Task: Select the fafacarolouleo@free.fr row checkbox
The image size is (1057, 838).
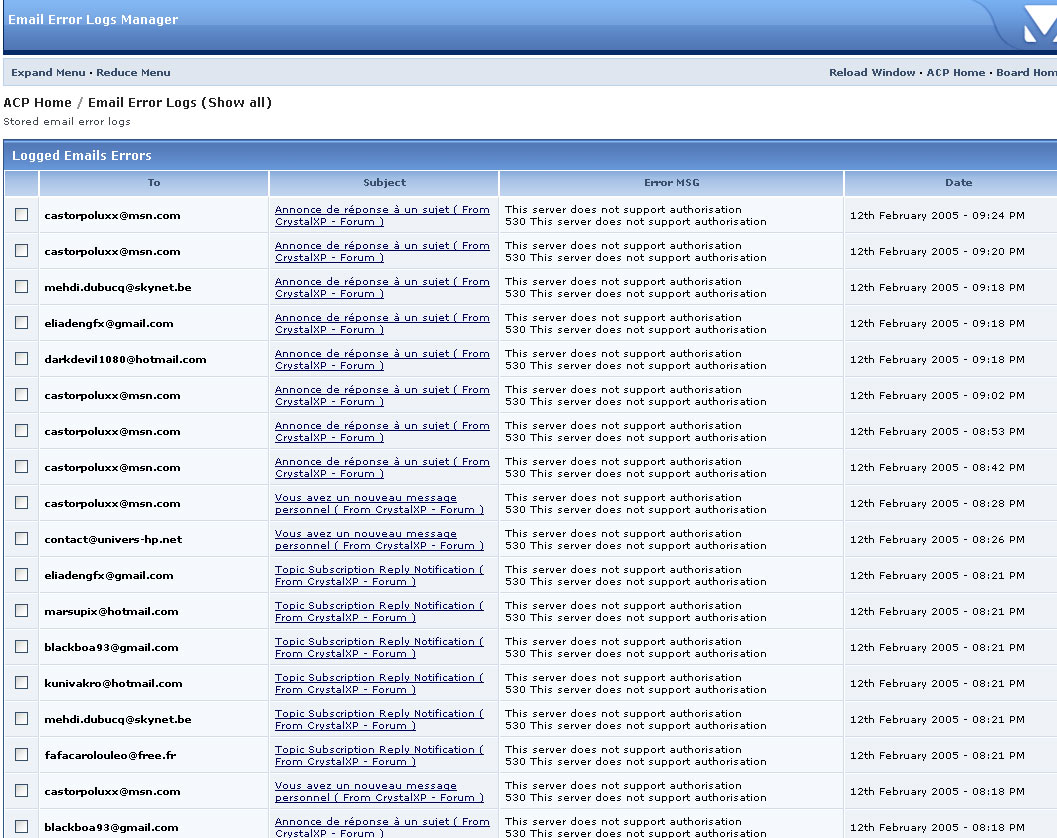Action: 22,754
